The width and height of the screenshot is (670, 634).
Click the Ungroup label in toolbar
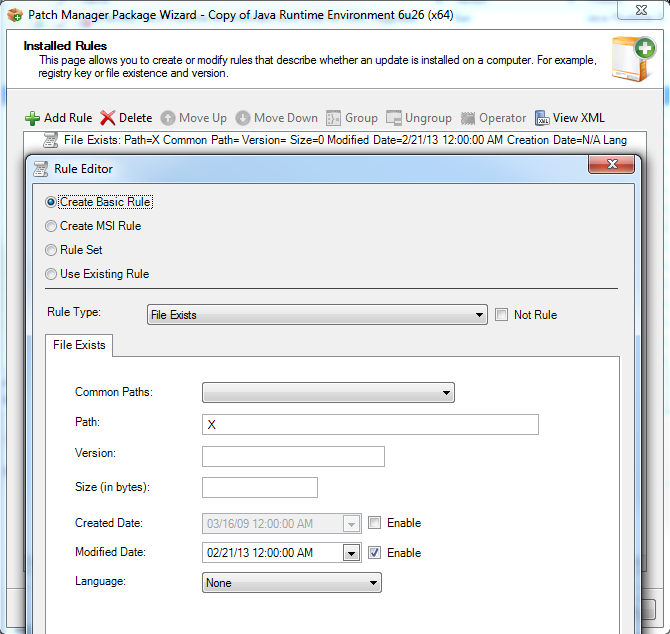pos(428,118)
